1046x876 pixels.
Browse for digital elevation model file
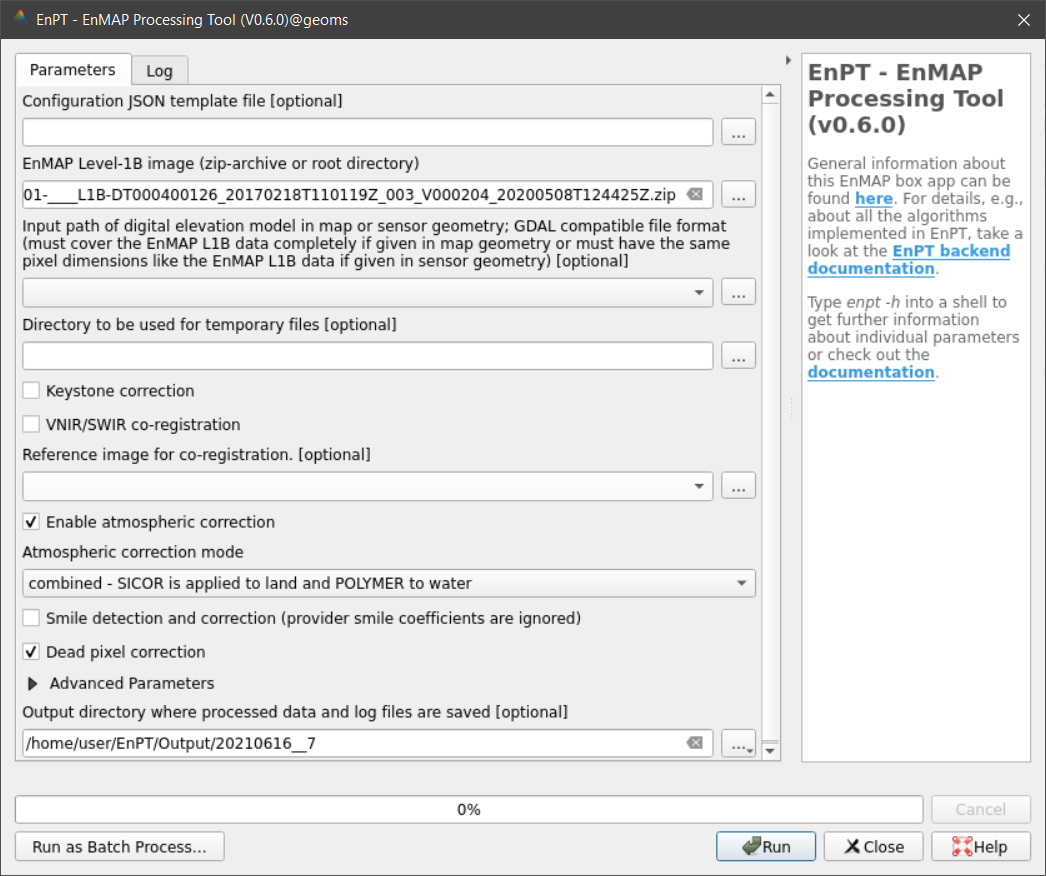pos(738,292)
